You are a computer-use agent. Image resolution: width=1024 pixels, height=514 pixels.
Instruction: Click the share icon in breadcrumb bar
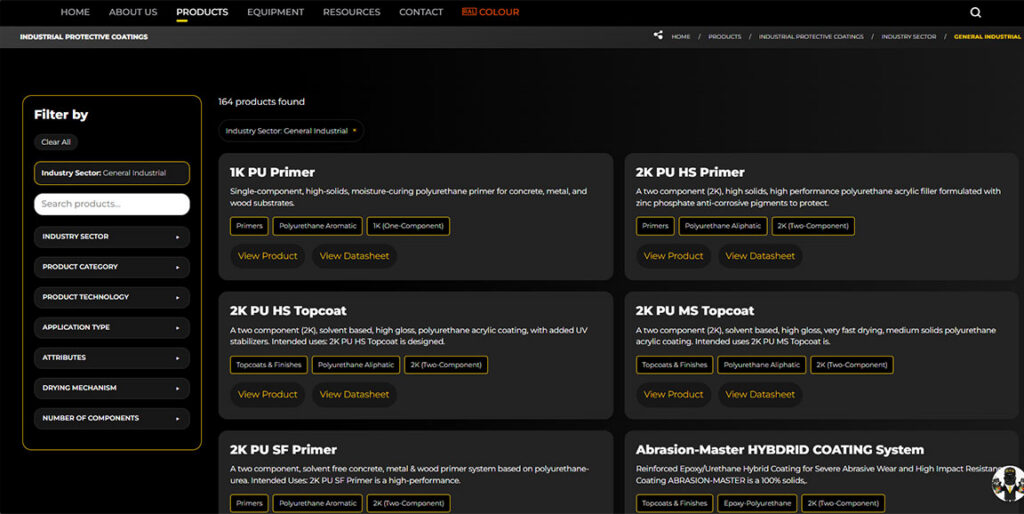tap(658, 35)
